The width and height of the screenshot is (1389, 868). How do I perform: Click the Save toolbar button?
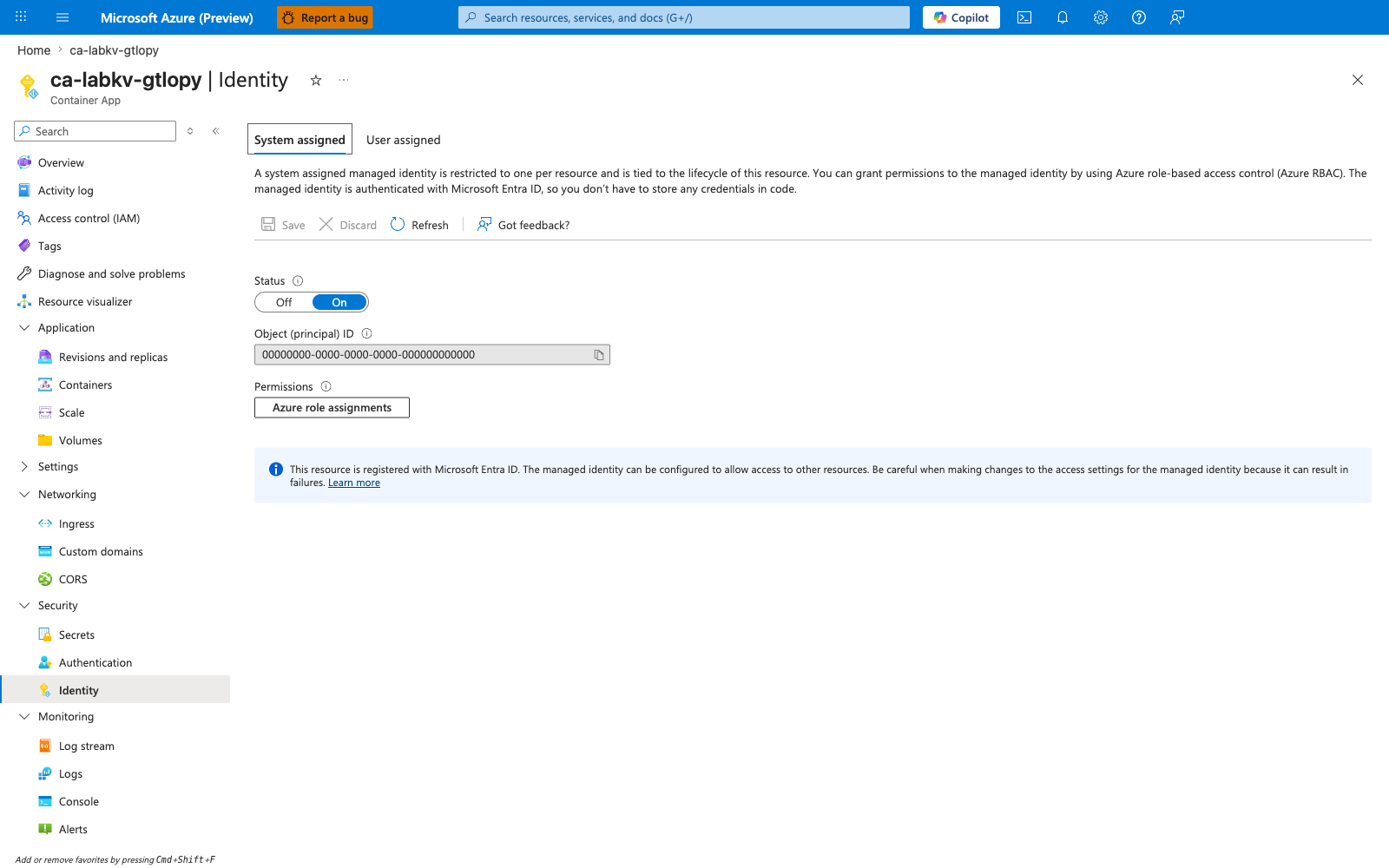[x=283, y=225]
